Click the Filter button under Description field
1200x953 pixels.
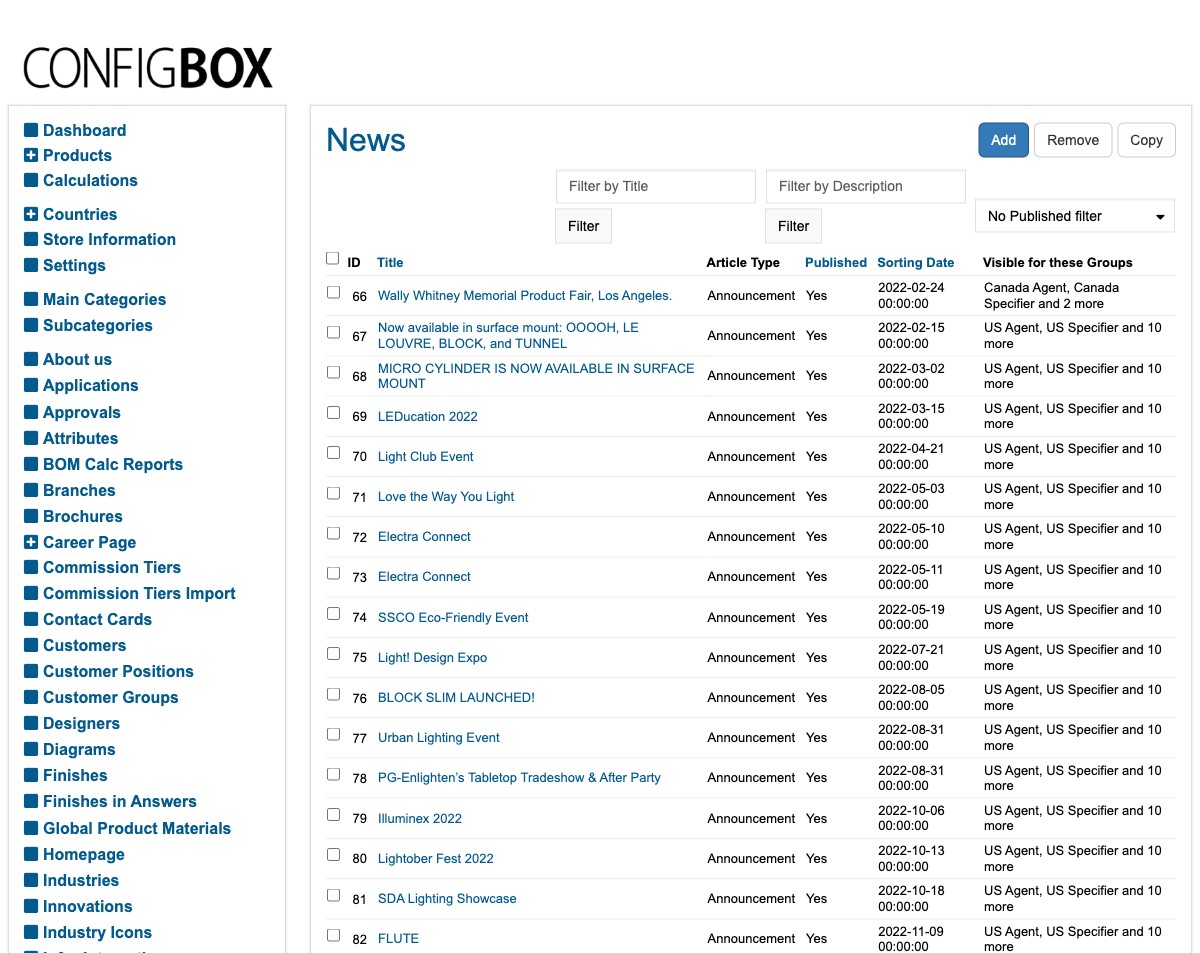click(x=793, y=226)
